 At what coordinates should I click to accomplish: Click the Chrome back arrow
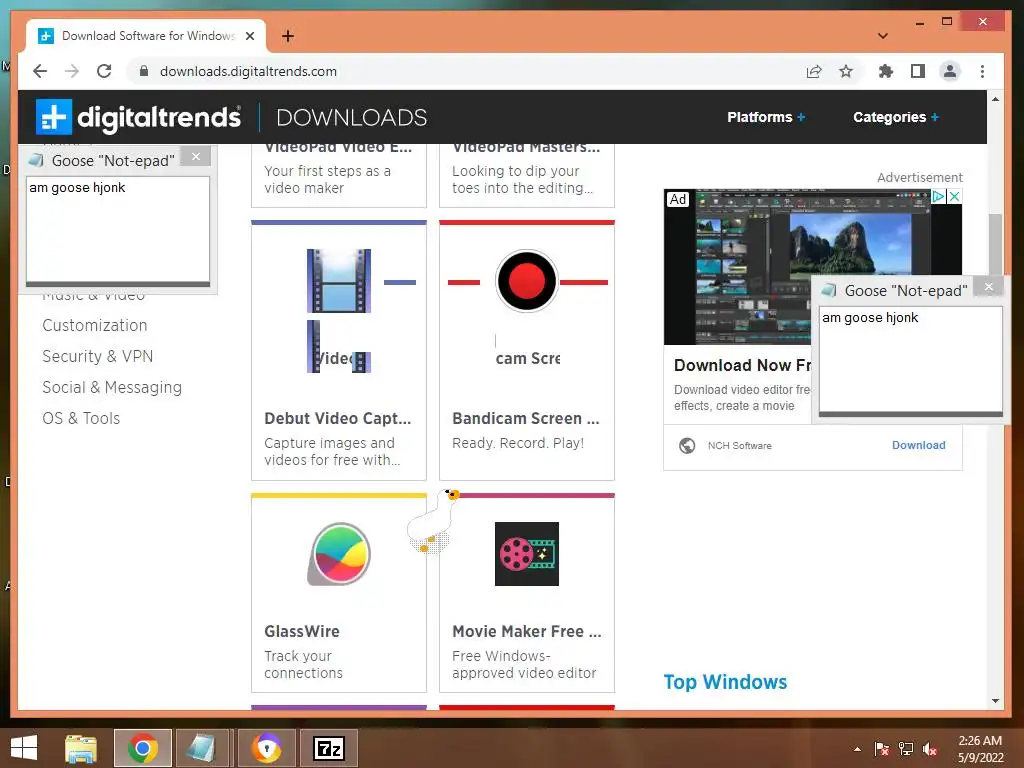click(40, 71)
